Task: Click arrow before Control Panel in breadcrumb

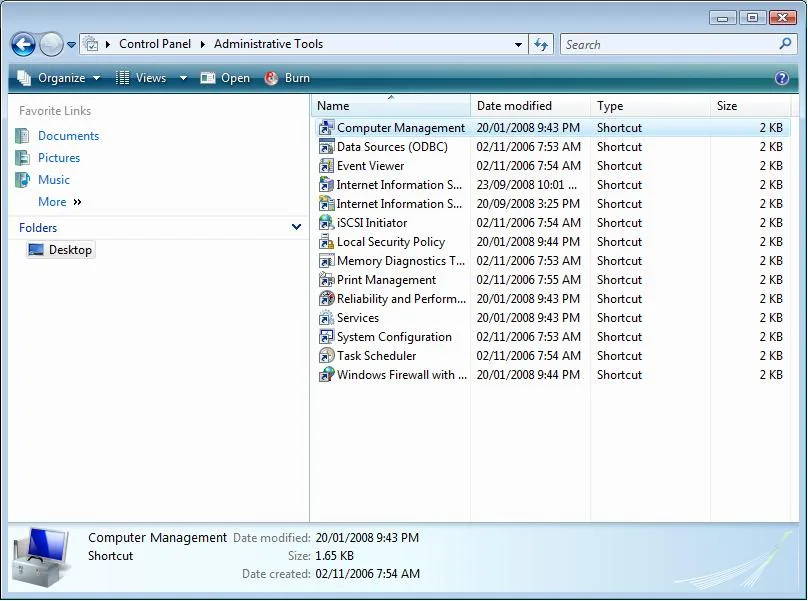Action: [108, 44]
